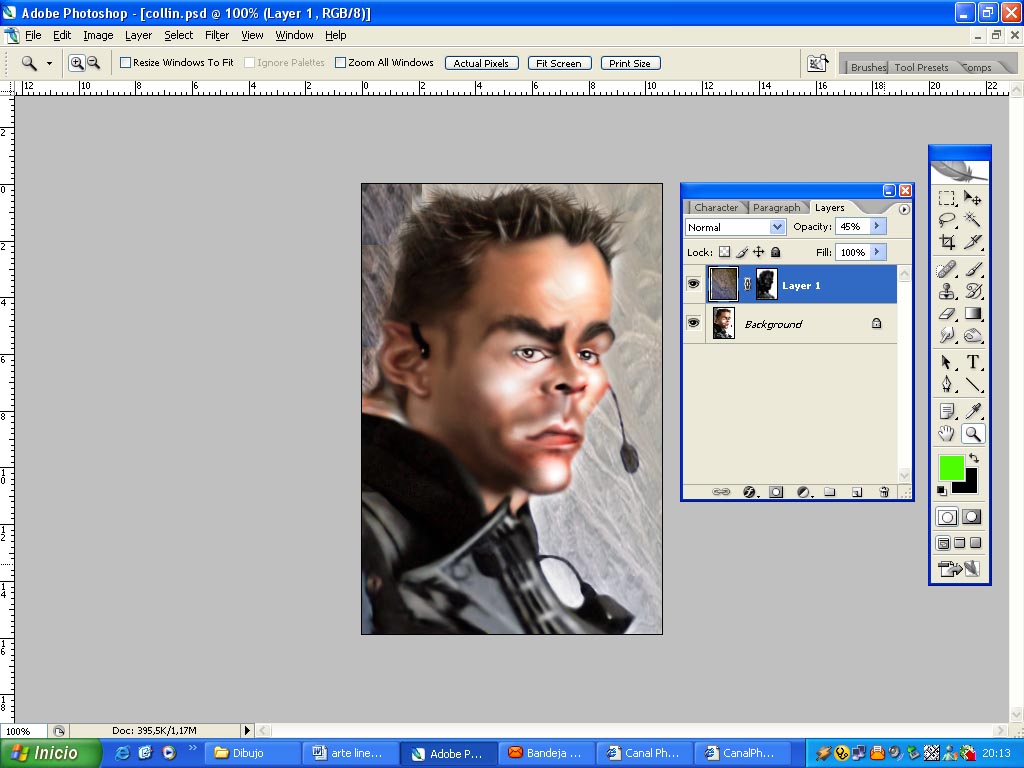Select the Brush tool
1024x768 pixels.
972,268
